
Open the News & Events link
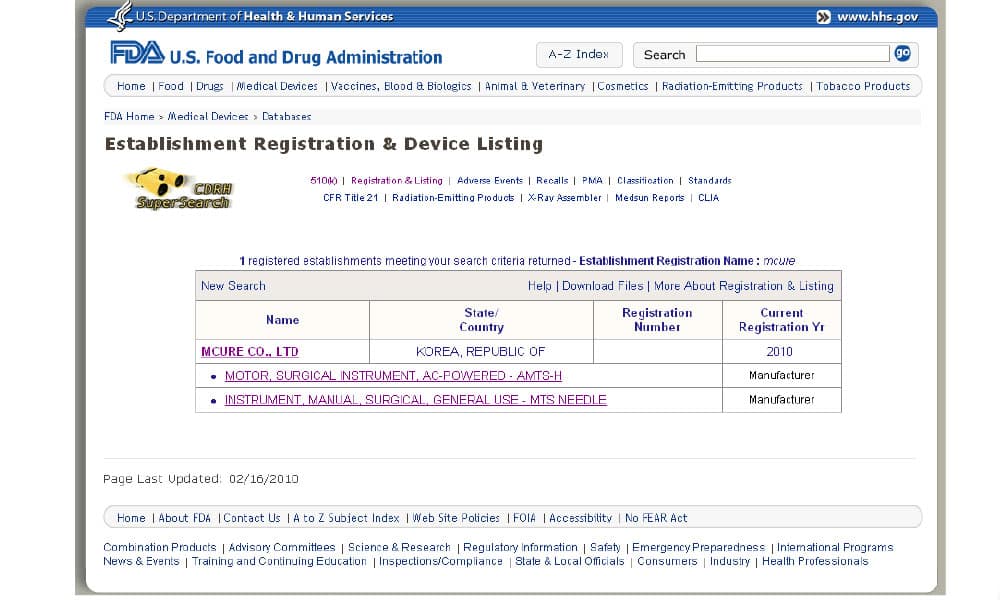click(142, 562)
